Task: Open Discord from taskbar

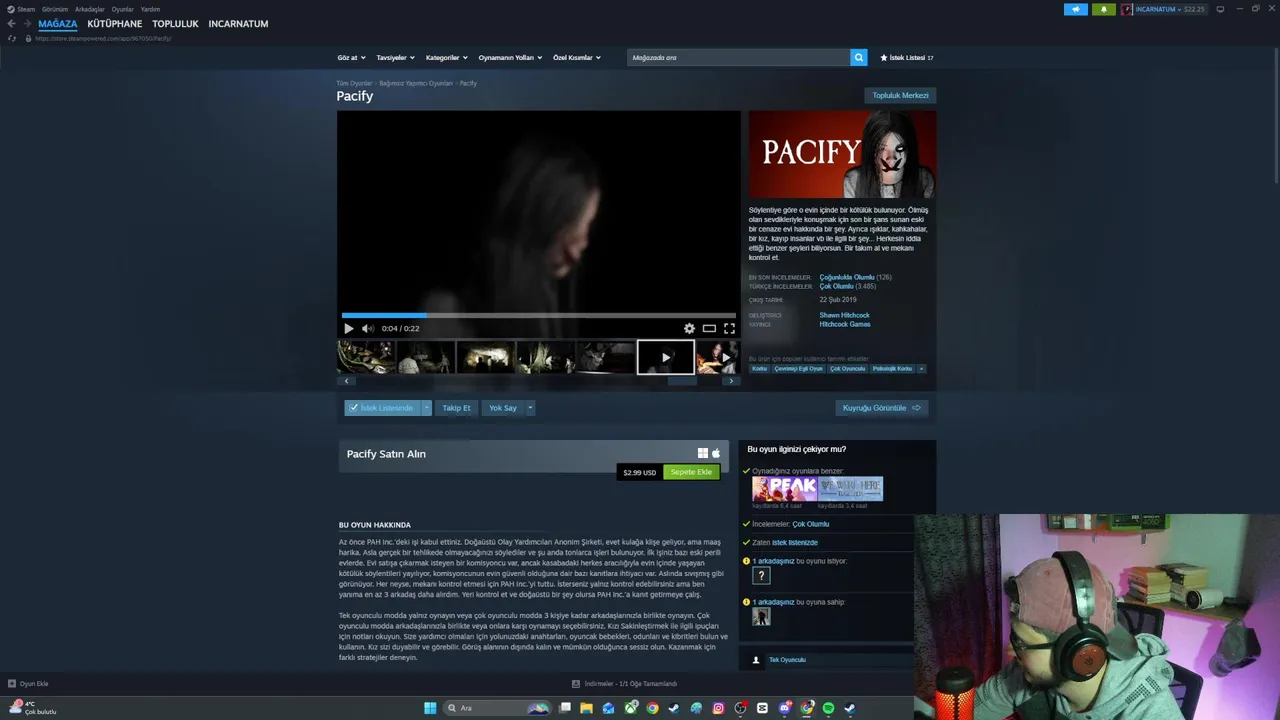Action: point(784,708)
